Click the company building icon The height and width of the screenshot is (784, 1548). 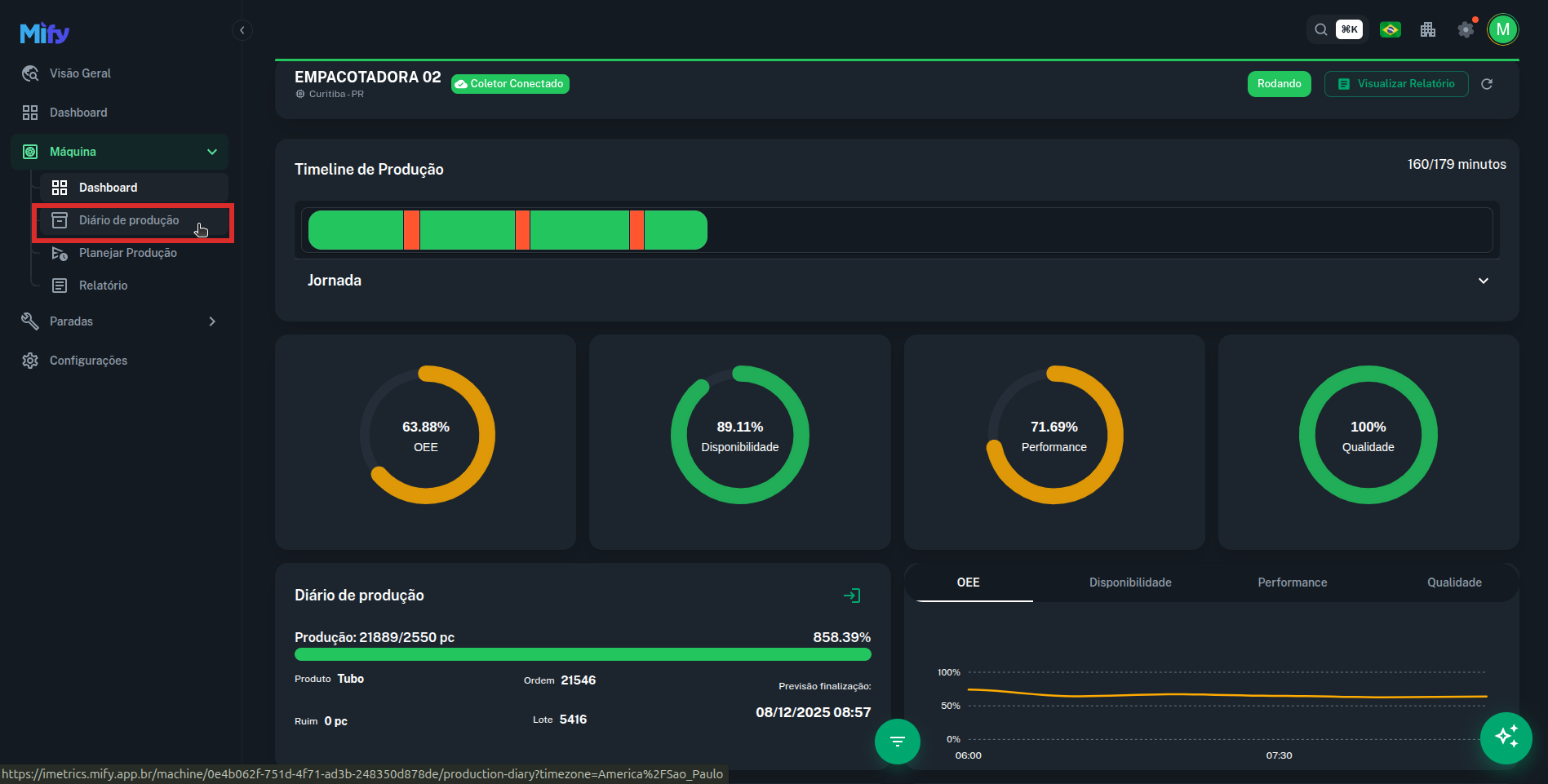1427,30
